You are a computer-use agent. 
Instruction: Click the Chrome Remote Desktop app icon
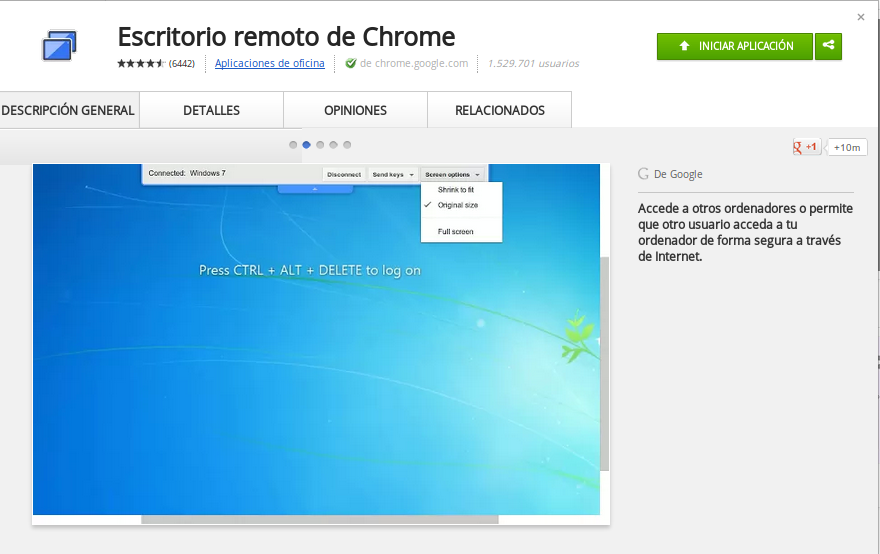pyautogui.click(x=59, y=45)
